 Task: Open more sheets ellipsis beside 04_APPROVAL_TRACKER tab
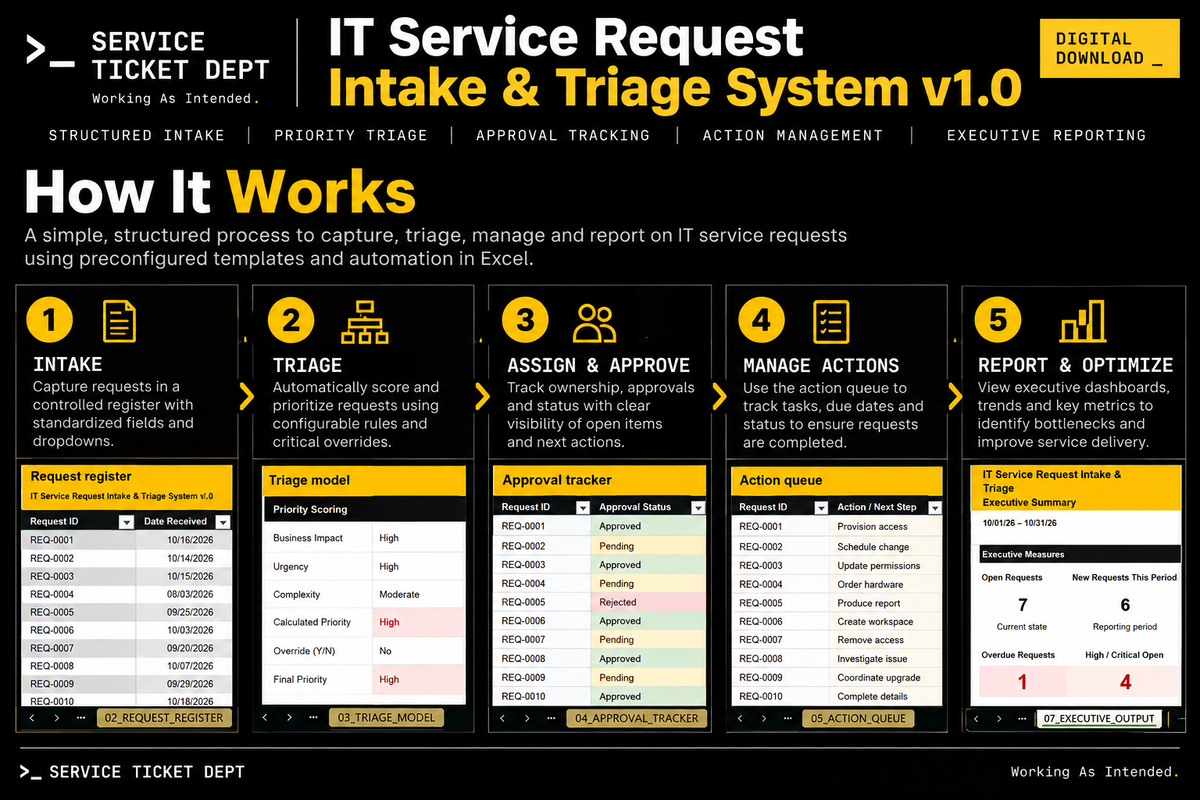(x=552, y=718)
